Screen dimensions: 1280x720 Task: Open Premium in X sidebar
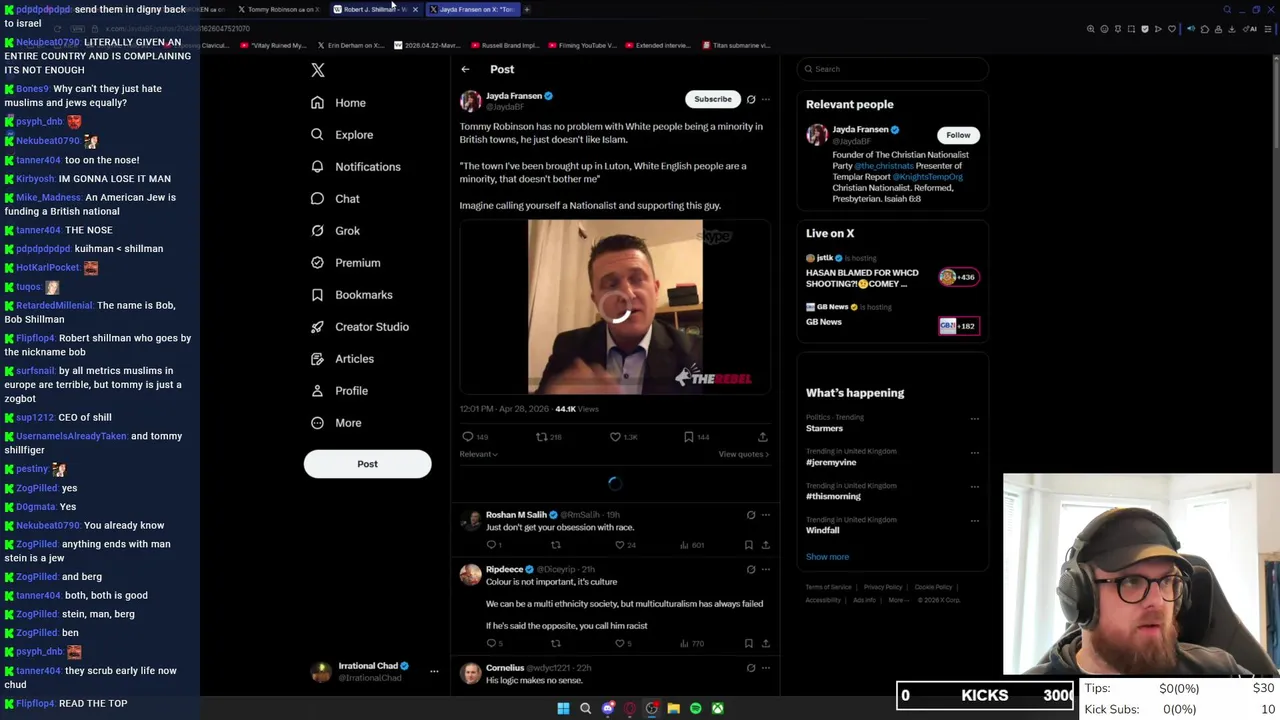click(345, 263)
